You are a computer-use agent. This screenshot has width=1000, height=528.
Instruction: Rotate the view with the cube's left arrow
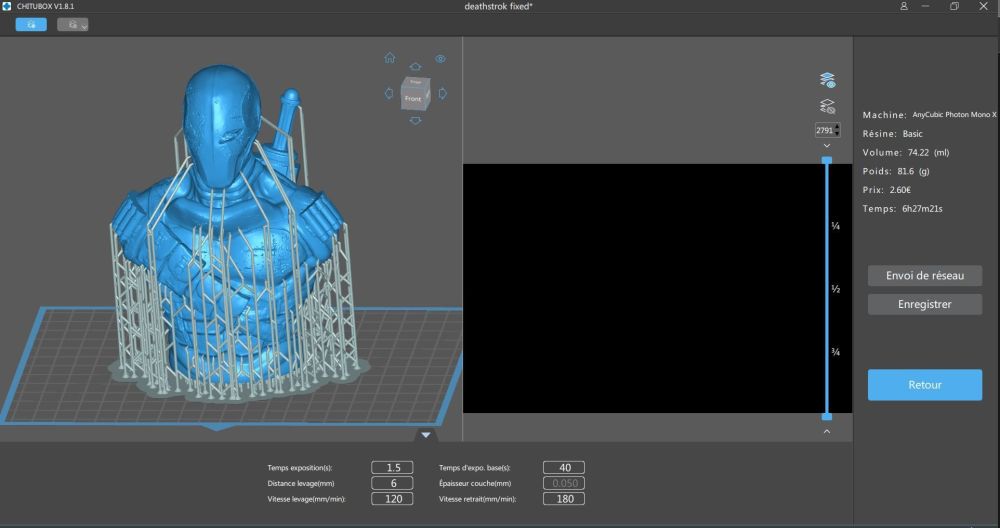388,93
